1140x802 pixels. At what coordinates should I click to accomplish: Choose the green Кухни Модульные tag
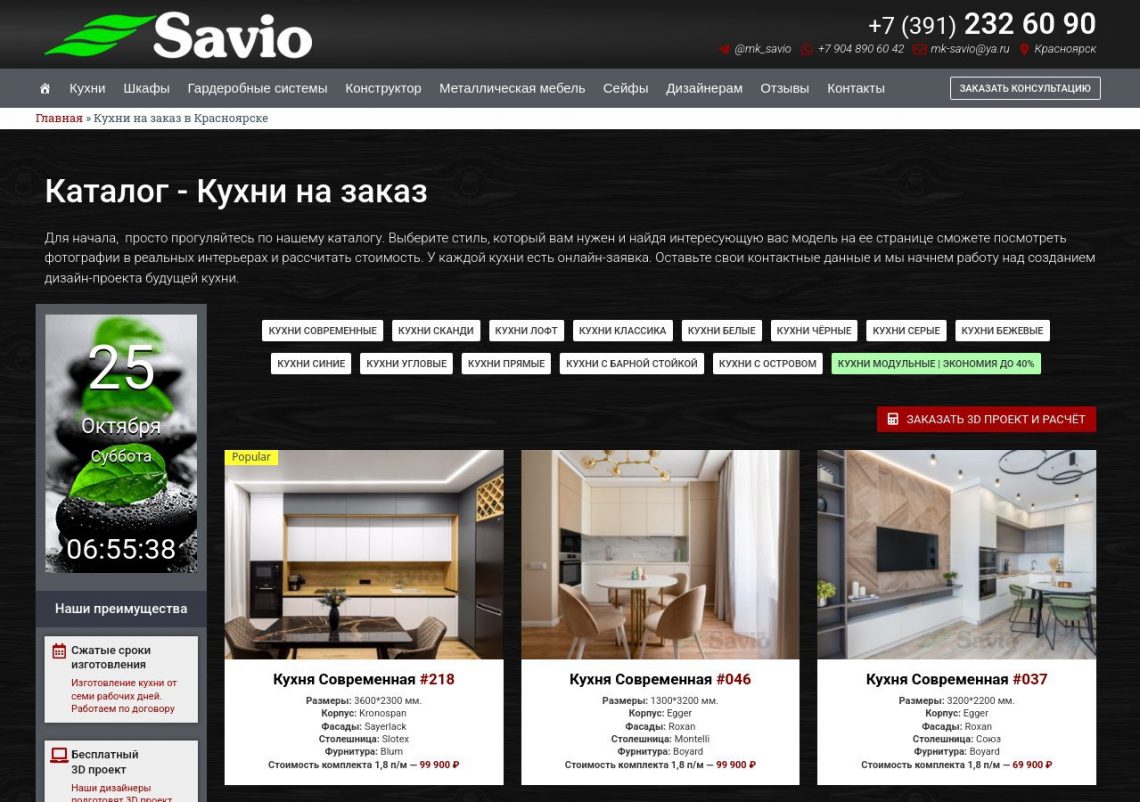point(935,364)
